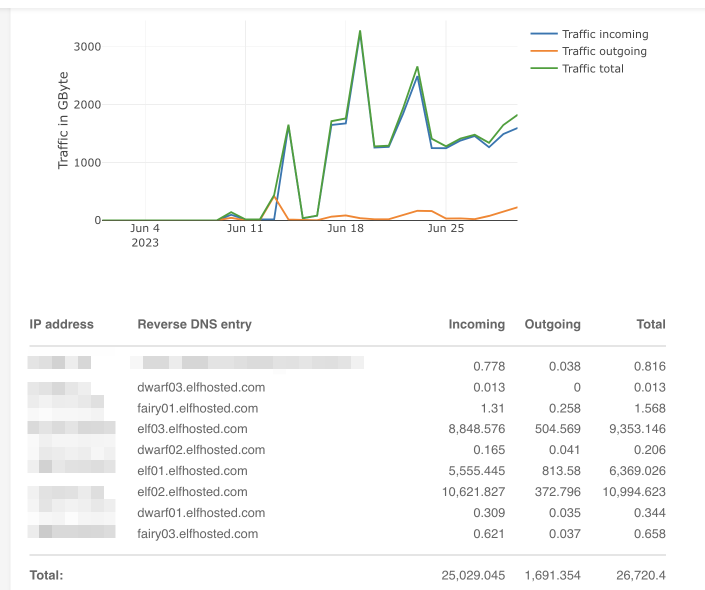This screenshot has height=590, width=705.
Task: Click the elf03.elfhosted.com hostname
Action: [x=192, y=429]
